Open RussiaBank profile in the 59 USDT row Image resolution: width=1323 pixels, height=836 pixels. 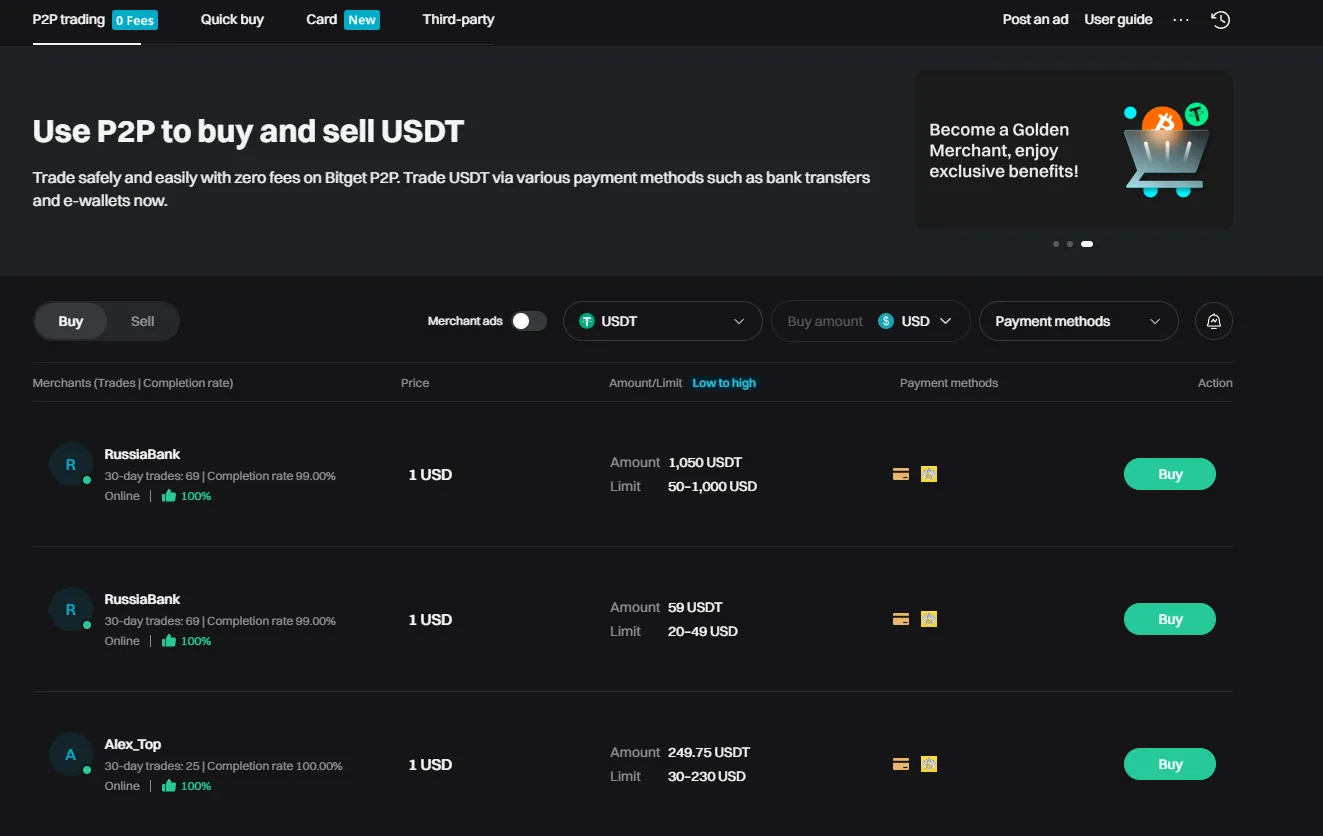(x=142, y=599)
